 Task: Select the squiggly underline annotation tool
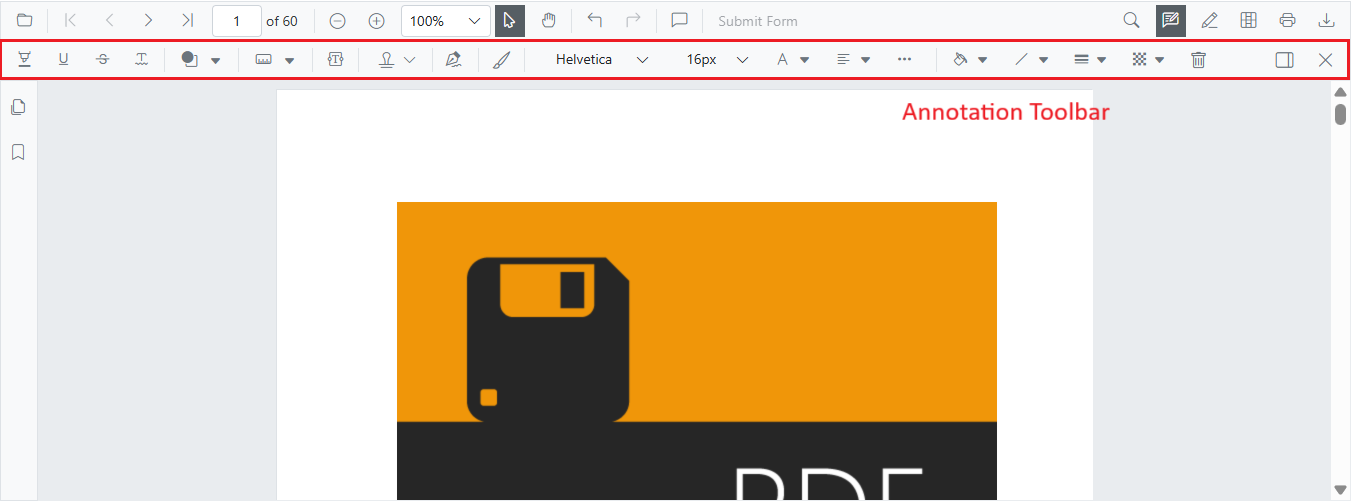[x=142, y=60]
